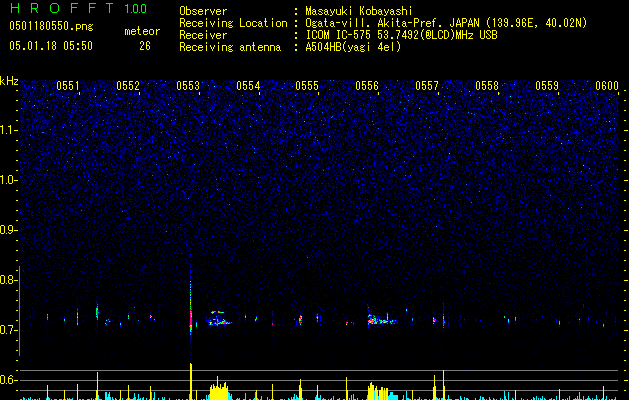Click the long echo cluster after 0553
629x400 pixels.
pos(219,318)
